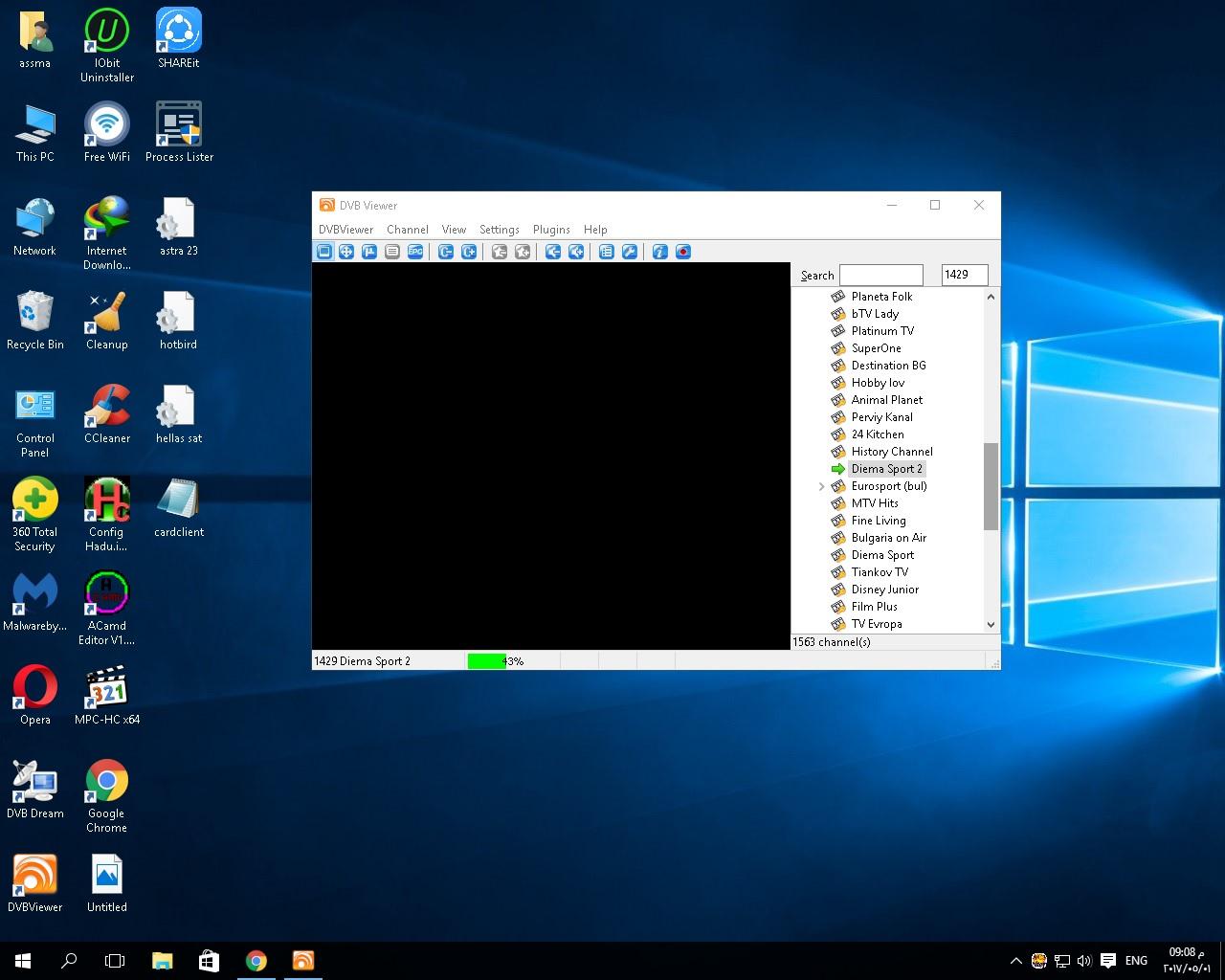Image resolution: width=1225 pixels, height=980 pixels.
Task: Click the star-minus previous favourite icon
Action: click(500, 252)
